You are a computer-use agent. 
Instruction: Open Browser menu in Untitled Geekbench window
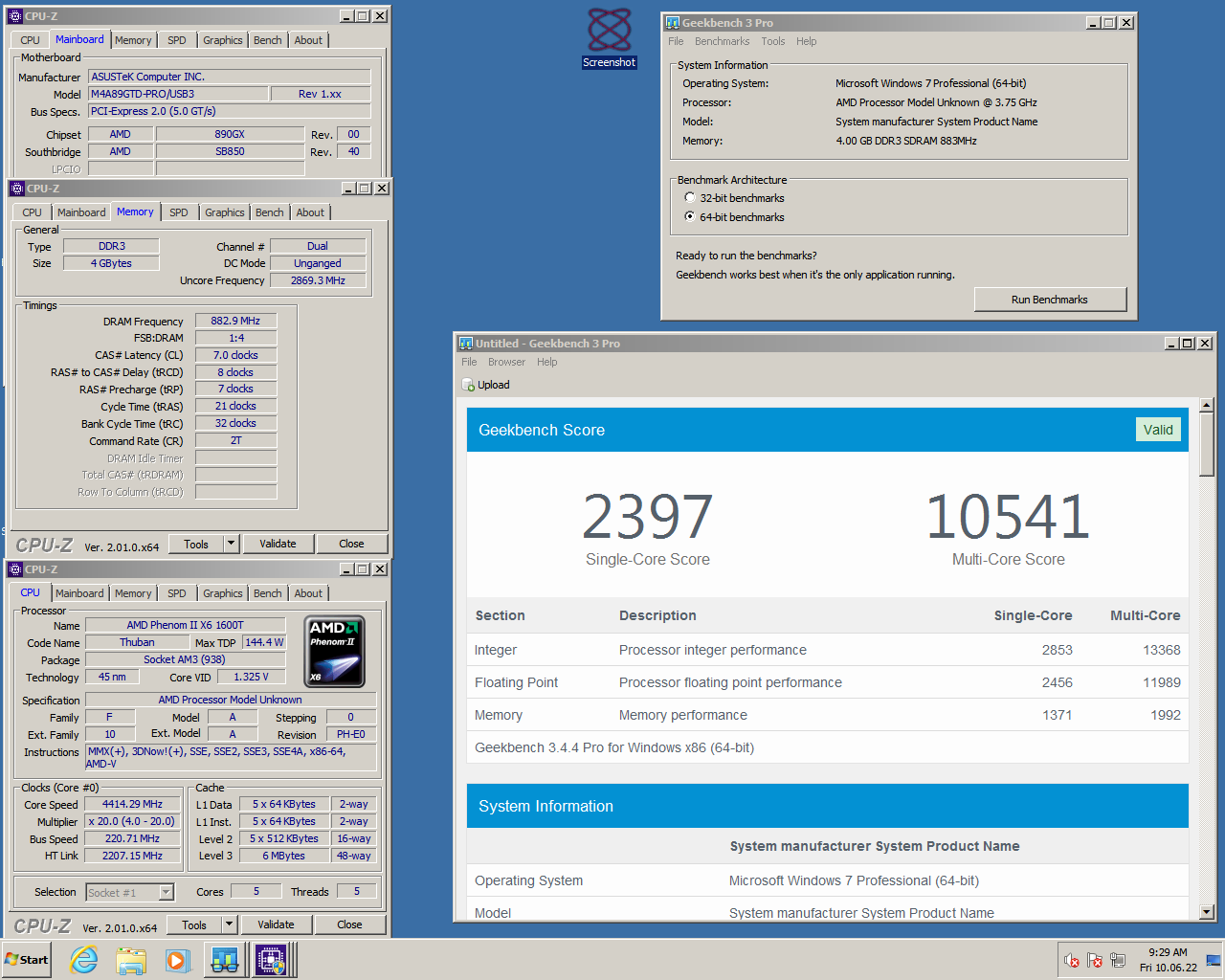[x=506, y=362]
